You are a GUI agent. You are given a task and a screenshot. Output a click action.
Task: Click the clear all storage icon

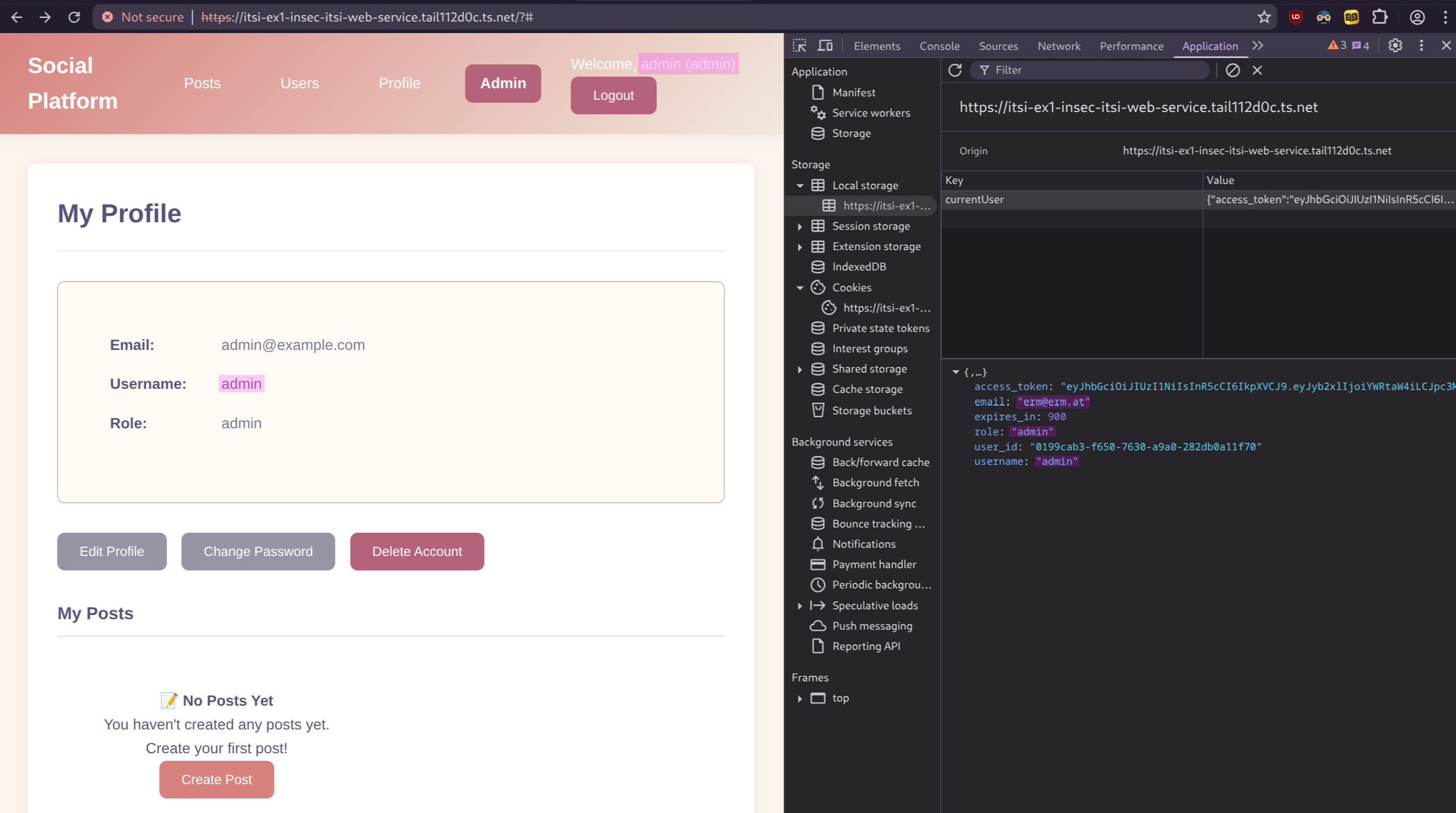(x=1233, y=70)
